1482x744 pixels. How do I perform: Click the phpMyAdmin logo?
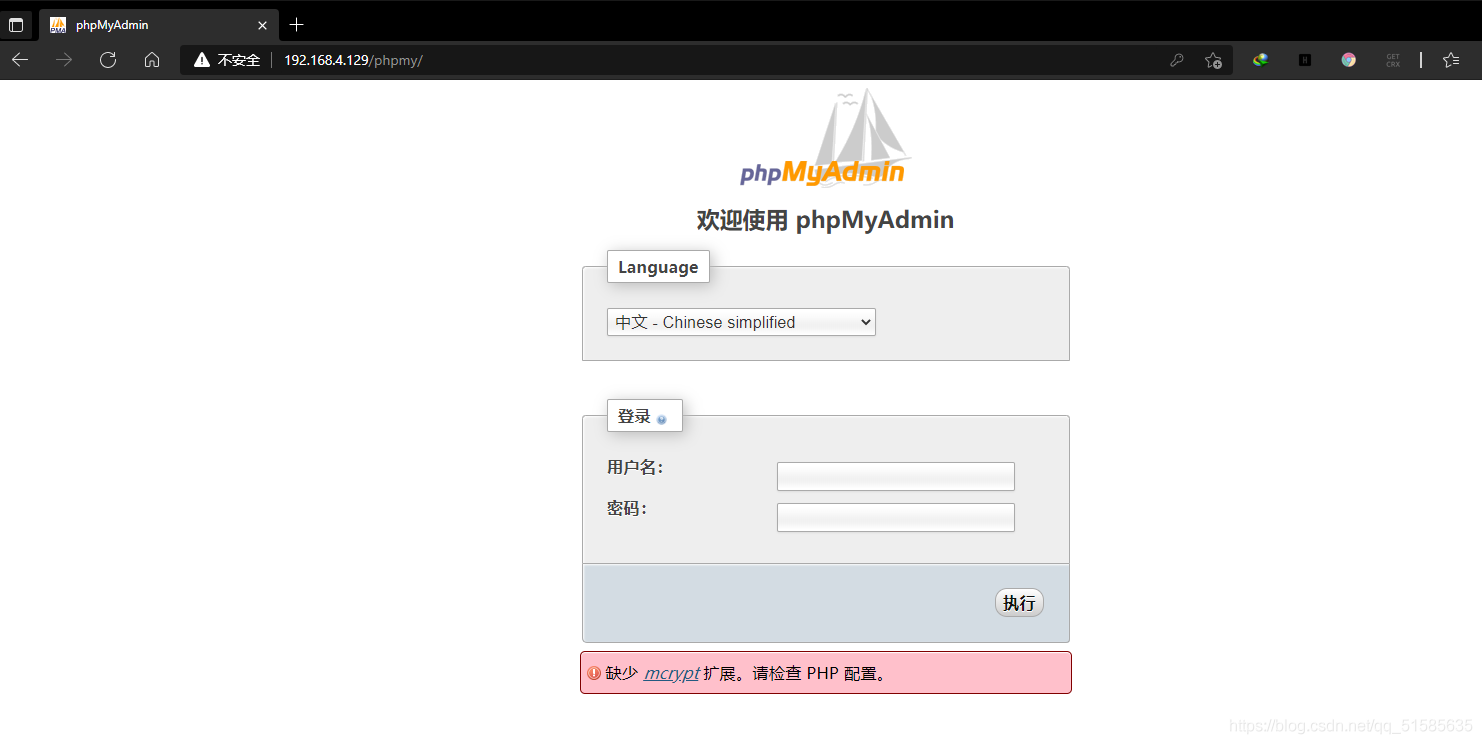point(824,138)
